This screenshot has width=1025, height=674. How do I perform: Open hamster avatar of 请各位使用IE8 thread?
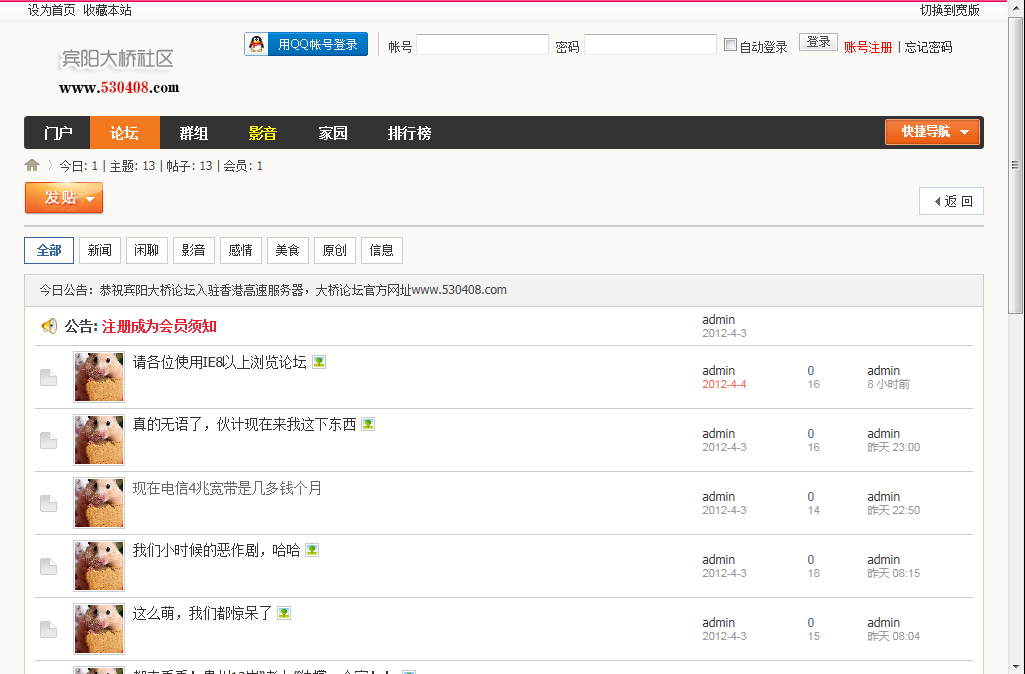pos(99,377)
